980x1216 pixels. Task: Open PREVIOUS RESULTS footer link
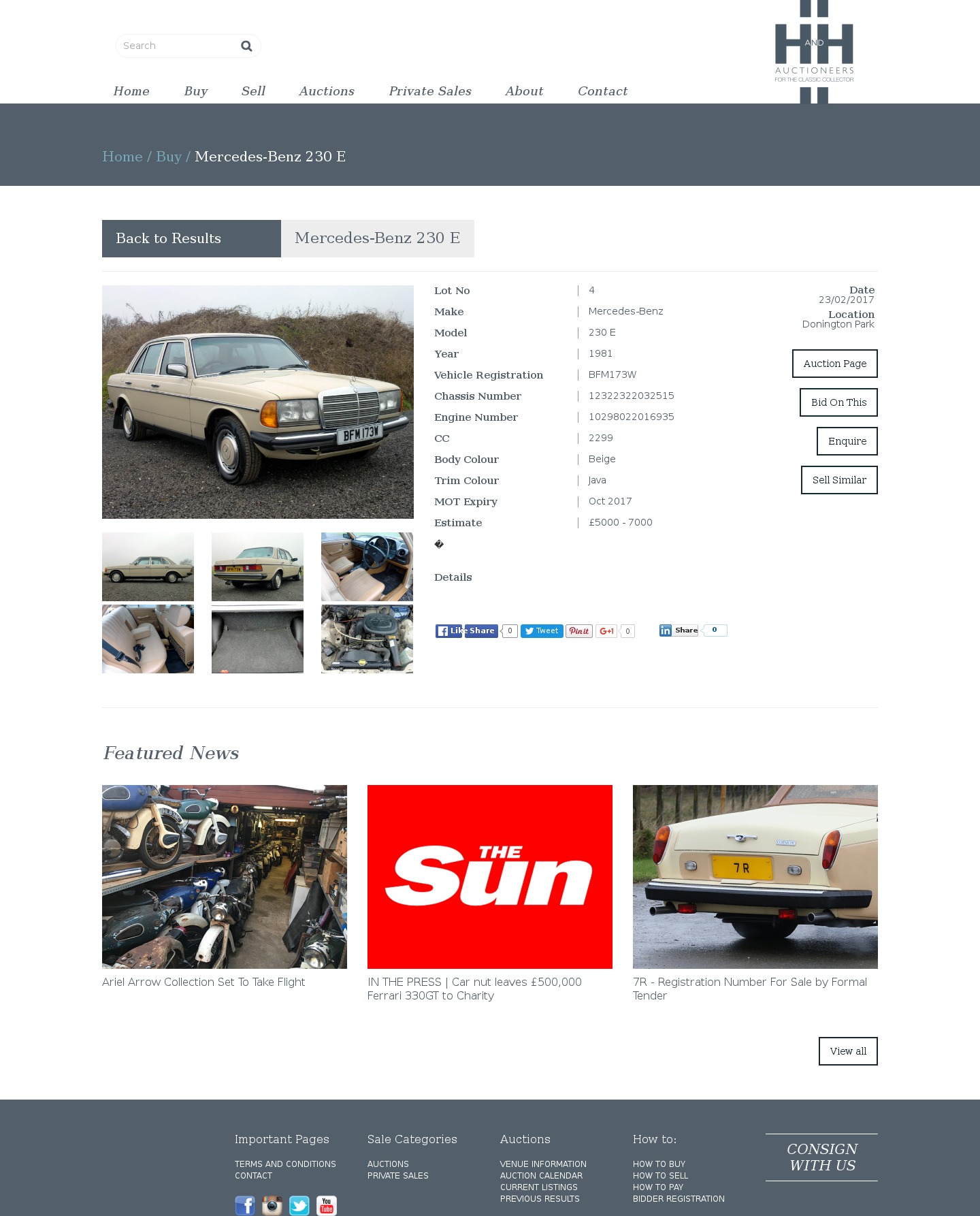[x=540, y=1199]
